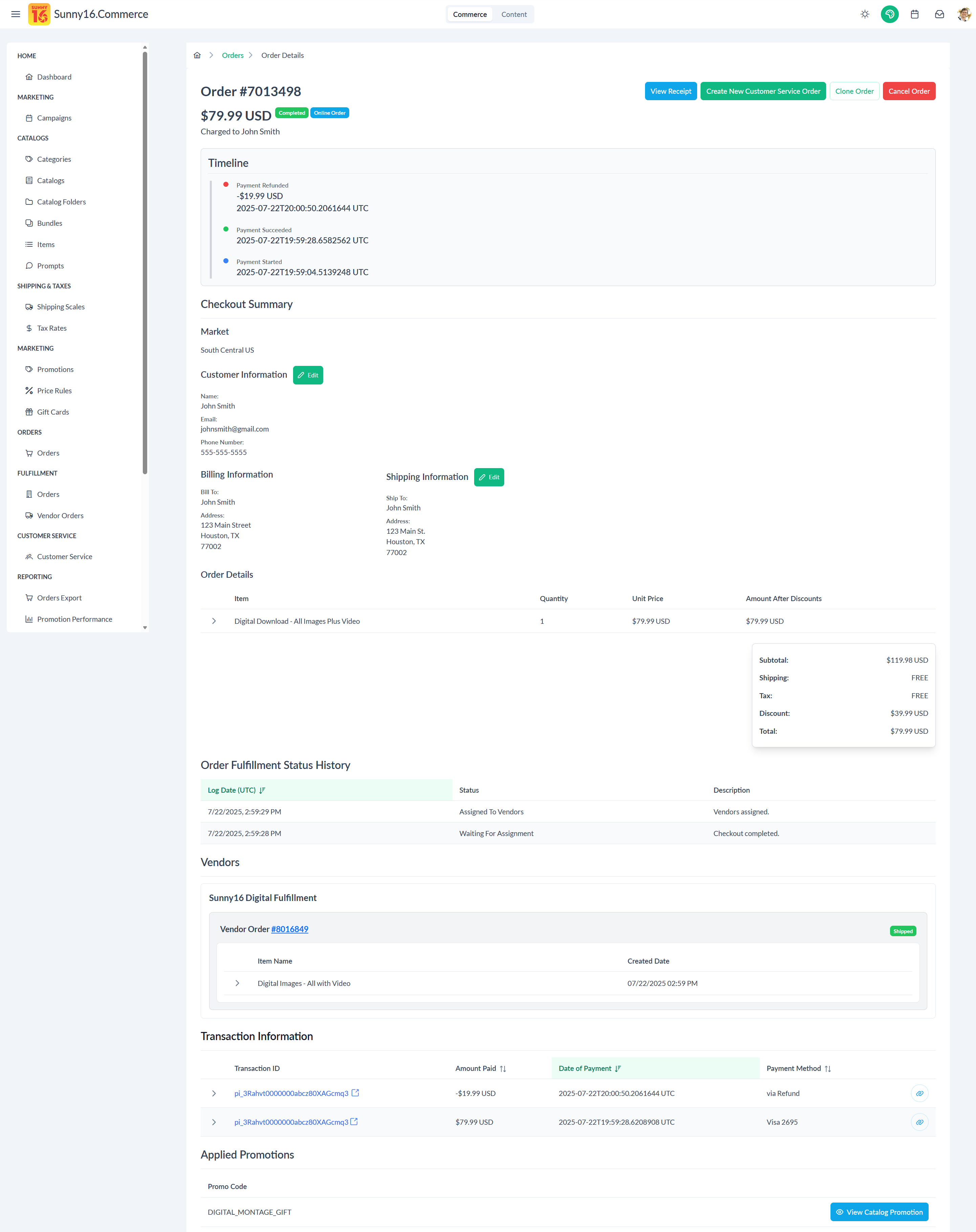The height and width of the screenshot is (1232, 976).
Task: Click Cancel Order button
Action: pos(909,91)
